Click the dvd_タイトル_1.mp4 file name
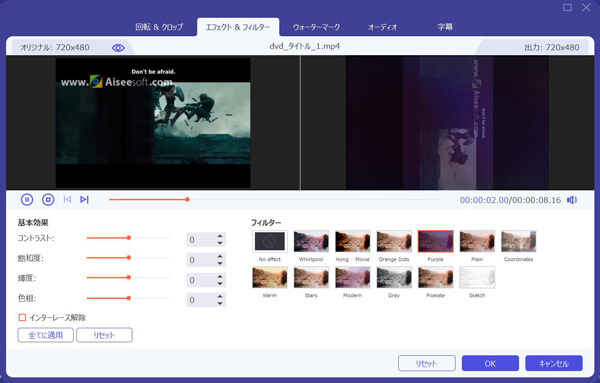The height and width of the screenshot is (383, 600). click(305, 46)
